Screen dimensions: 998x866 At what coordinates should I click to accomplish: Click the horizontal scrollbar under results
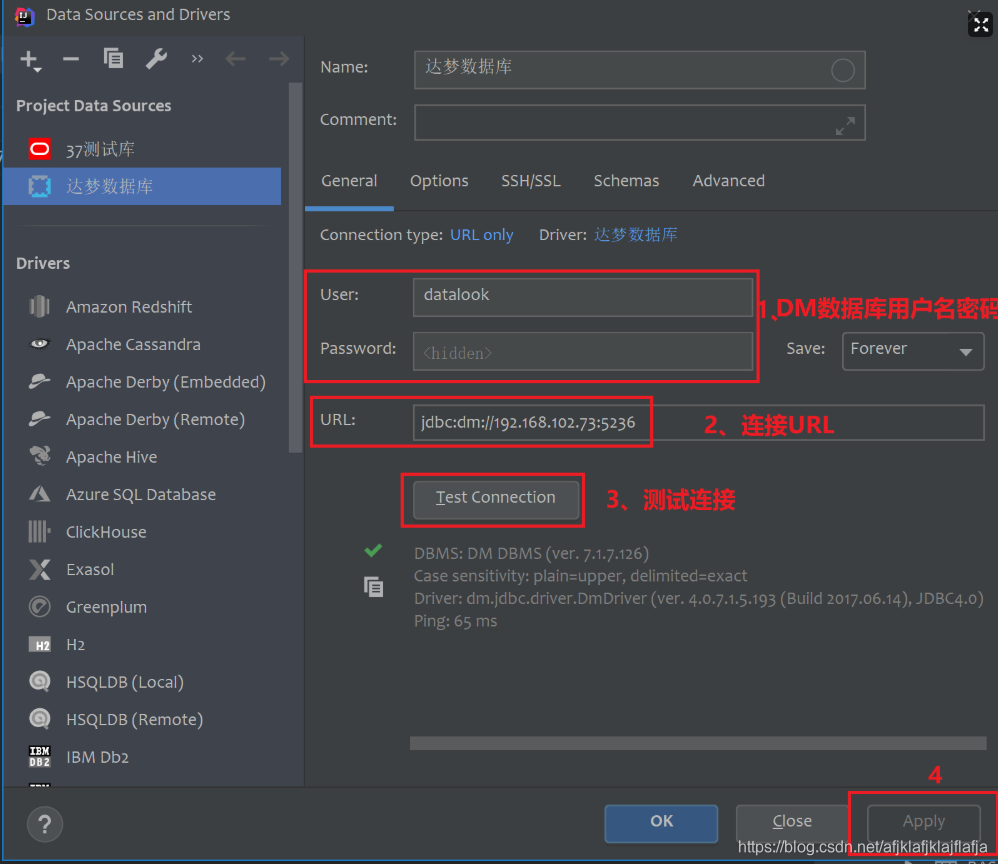(698, 743)
